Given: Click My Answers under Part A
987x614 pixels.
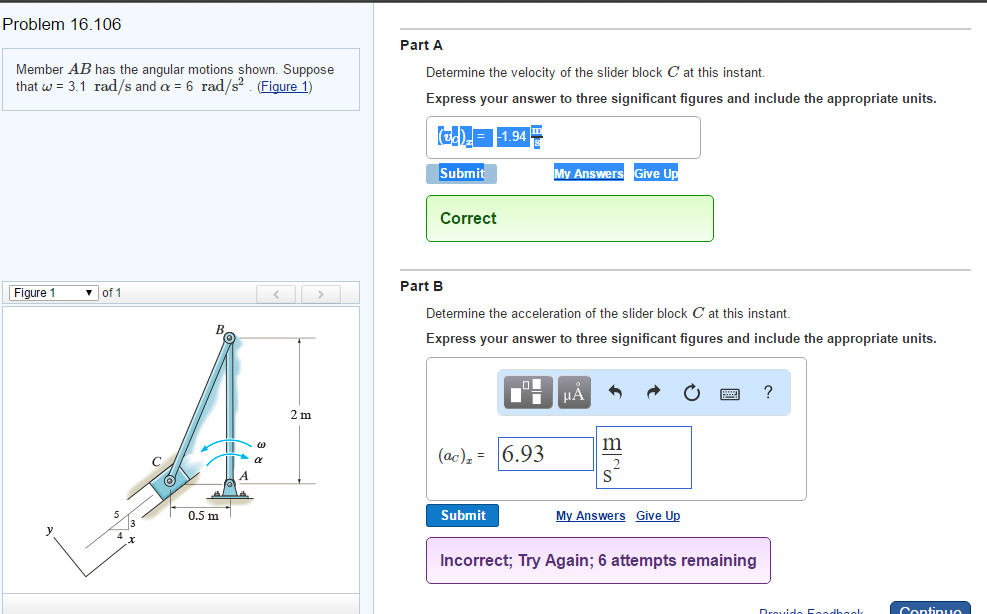Looking at the screenshot, I should point(589,173).
